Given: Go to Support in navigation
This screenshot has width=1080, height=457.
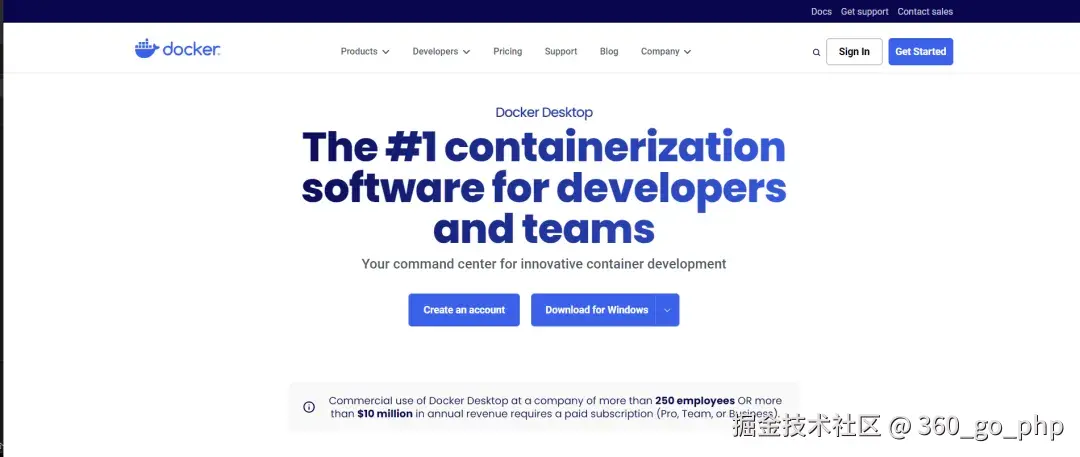Looking at the screenshot, I should pos(561,52).
